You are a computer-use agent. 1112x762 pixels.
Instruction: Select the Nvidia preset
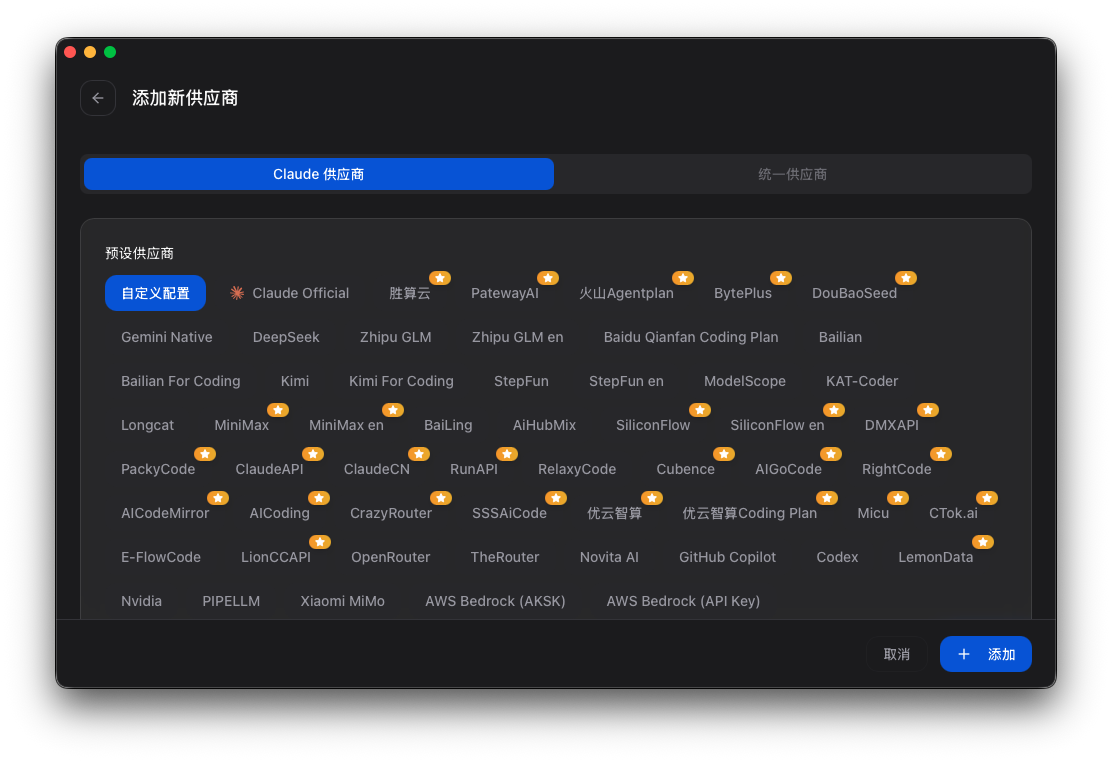(x=141, y=601)
